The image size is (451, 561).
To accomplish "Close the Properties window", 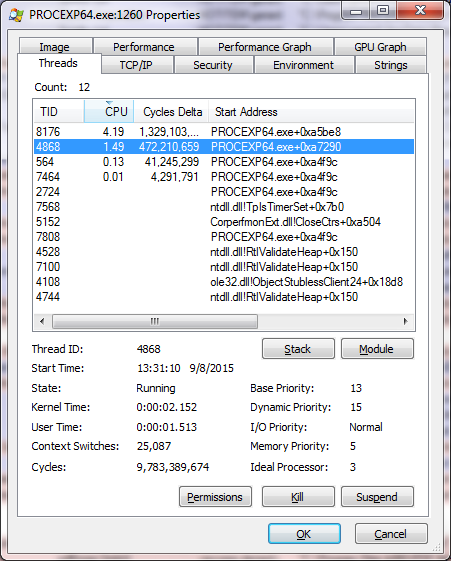I will 420,11.
